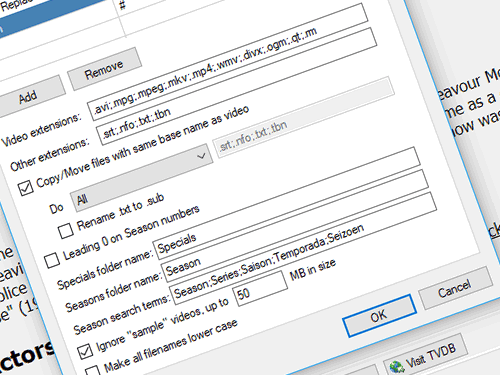Screen dimensions: 500x375
Task: Click the globe icon on Visit TVDB
Action: pos(396,367)
